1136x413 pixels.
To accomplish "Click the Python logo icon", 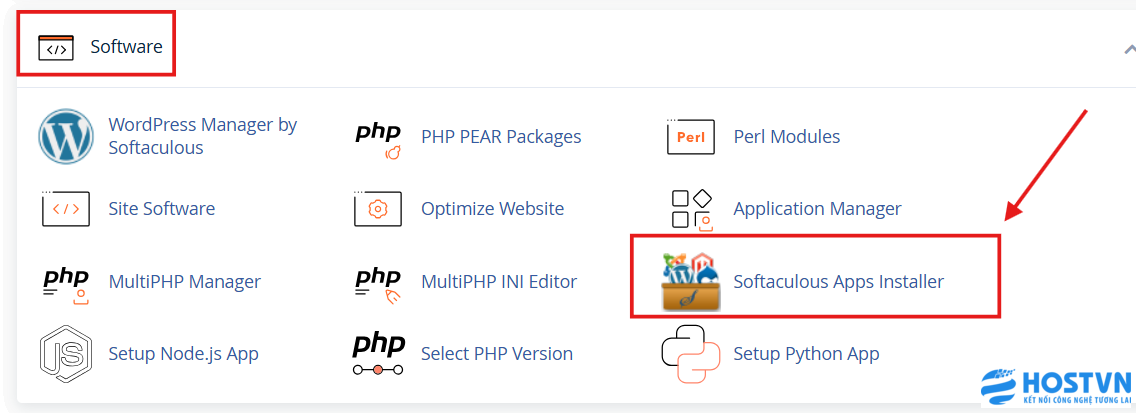I will pos(690,354).
